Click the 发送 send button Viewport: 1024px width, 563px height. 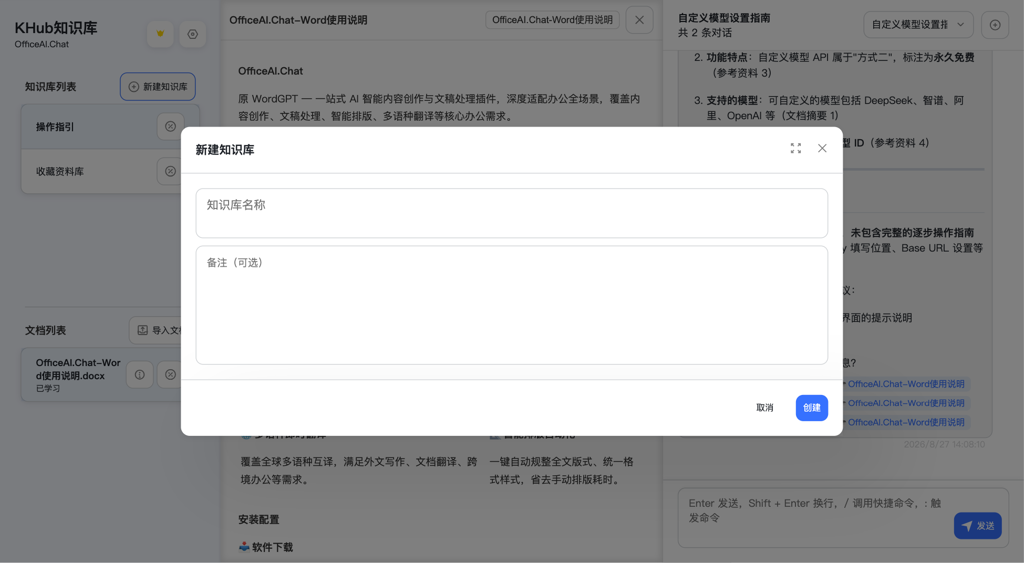click(978, 526)
